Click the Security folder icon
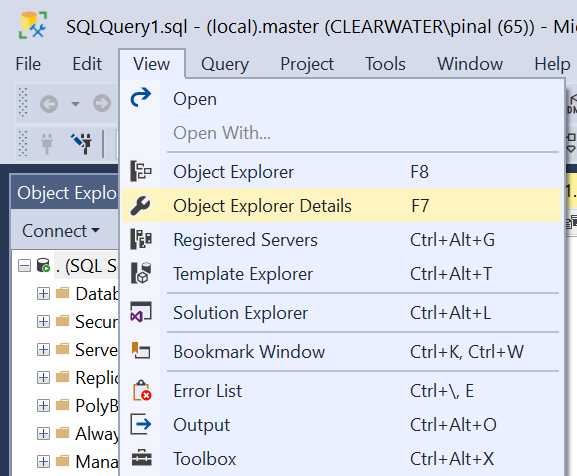 63,321
